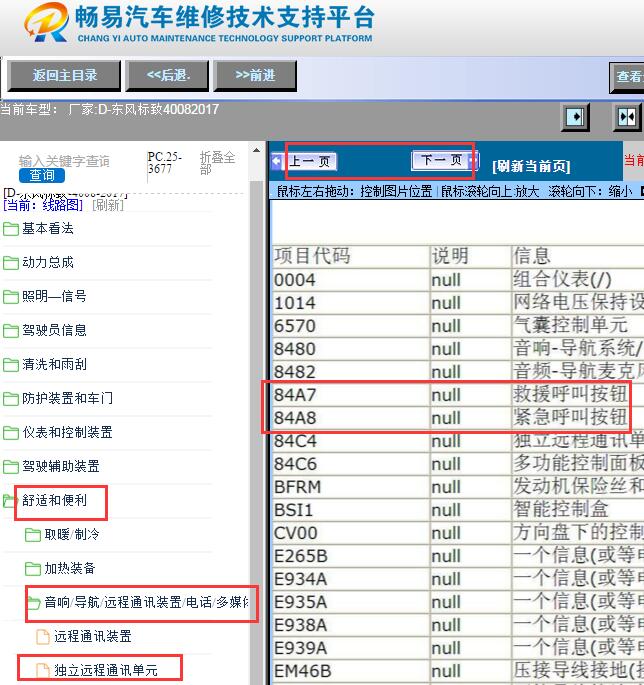Expand the 驾驶辅助装置 folder
The width and height of the screenshot is (644, 685).
pyautogui.click(x=52, y=466)
